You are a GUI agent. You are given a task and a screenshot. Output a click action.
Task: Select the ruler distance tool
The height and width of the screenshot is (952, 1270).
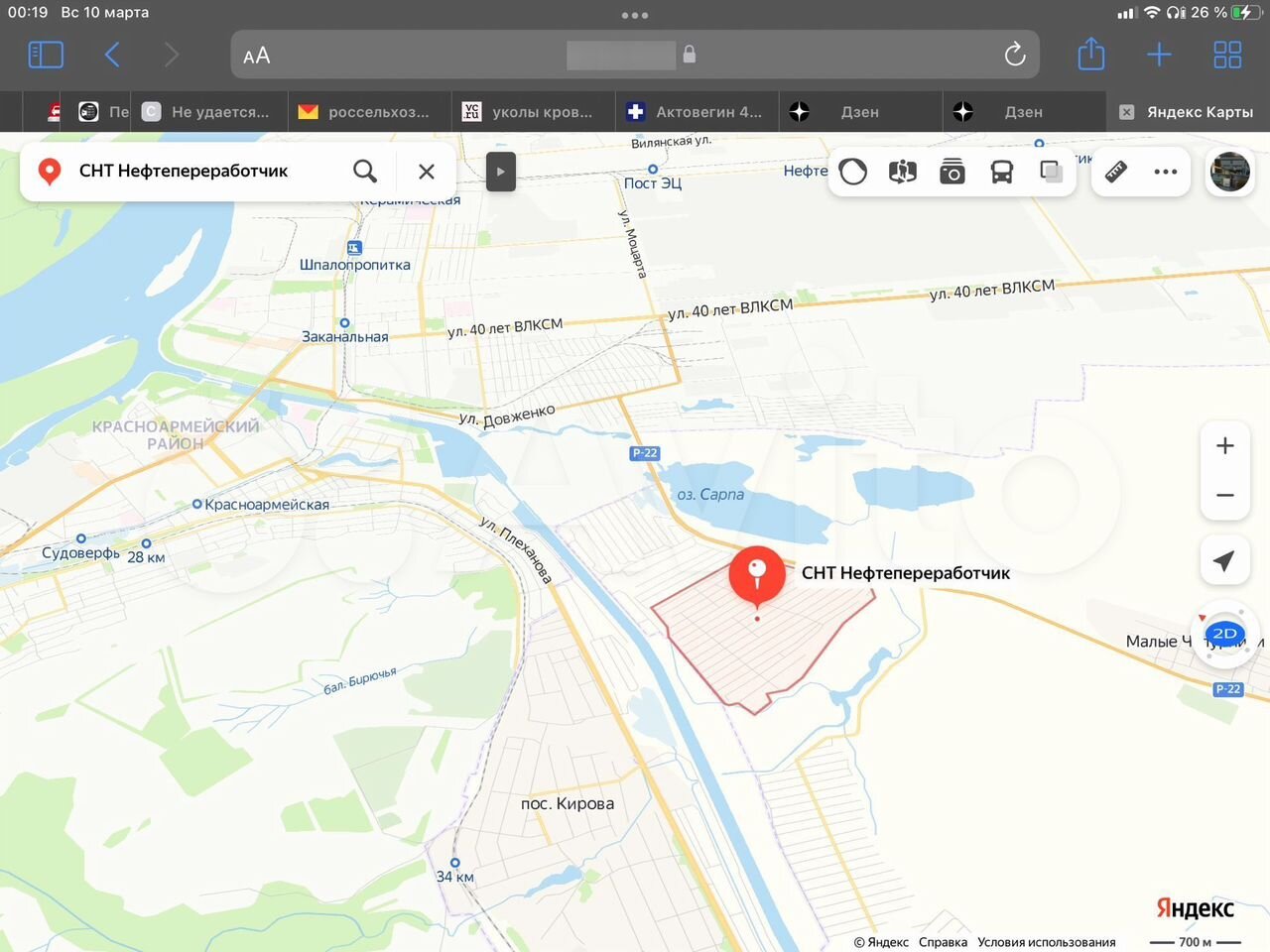pyautogui.click(x=1116, y=172)
